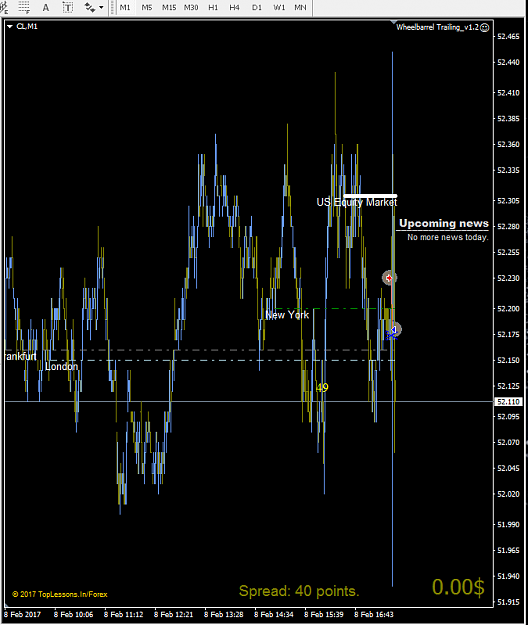Select the text label 'T' tool
Viewport: 528px width, 625px height.
click(x=68, y=7)
